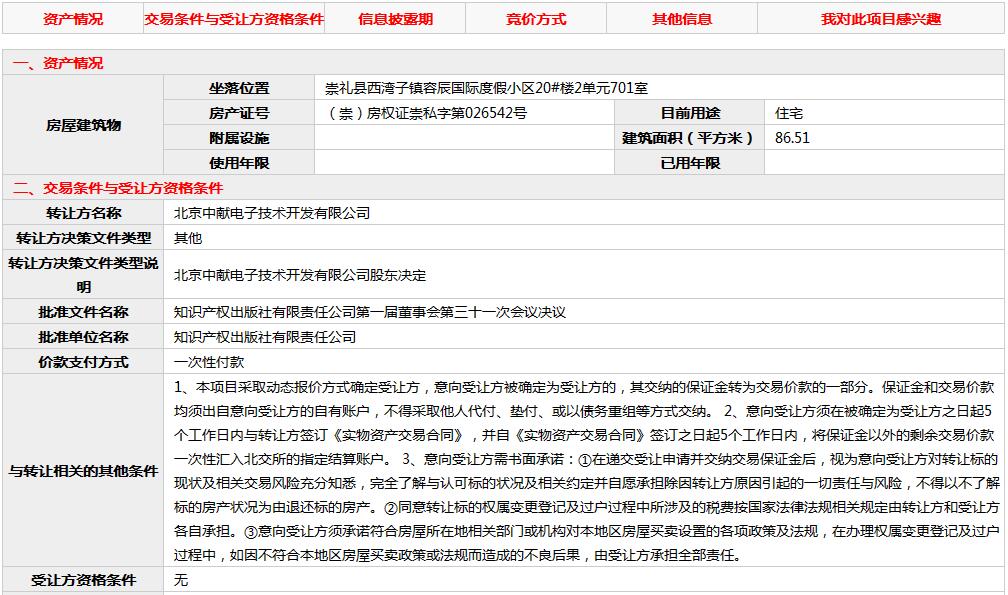Click the 一次性付款 payment method value

click(x=208, y=362)
